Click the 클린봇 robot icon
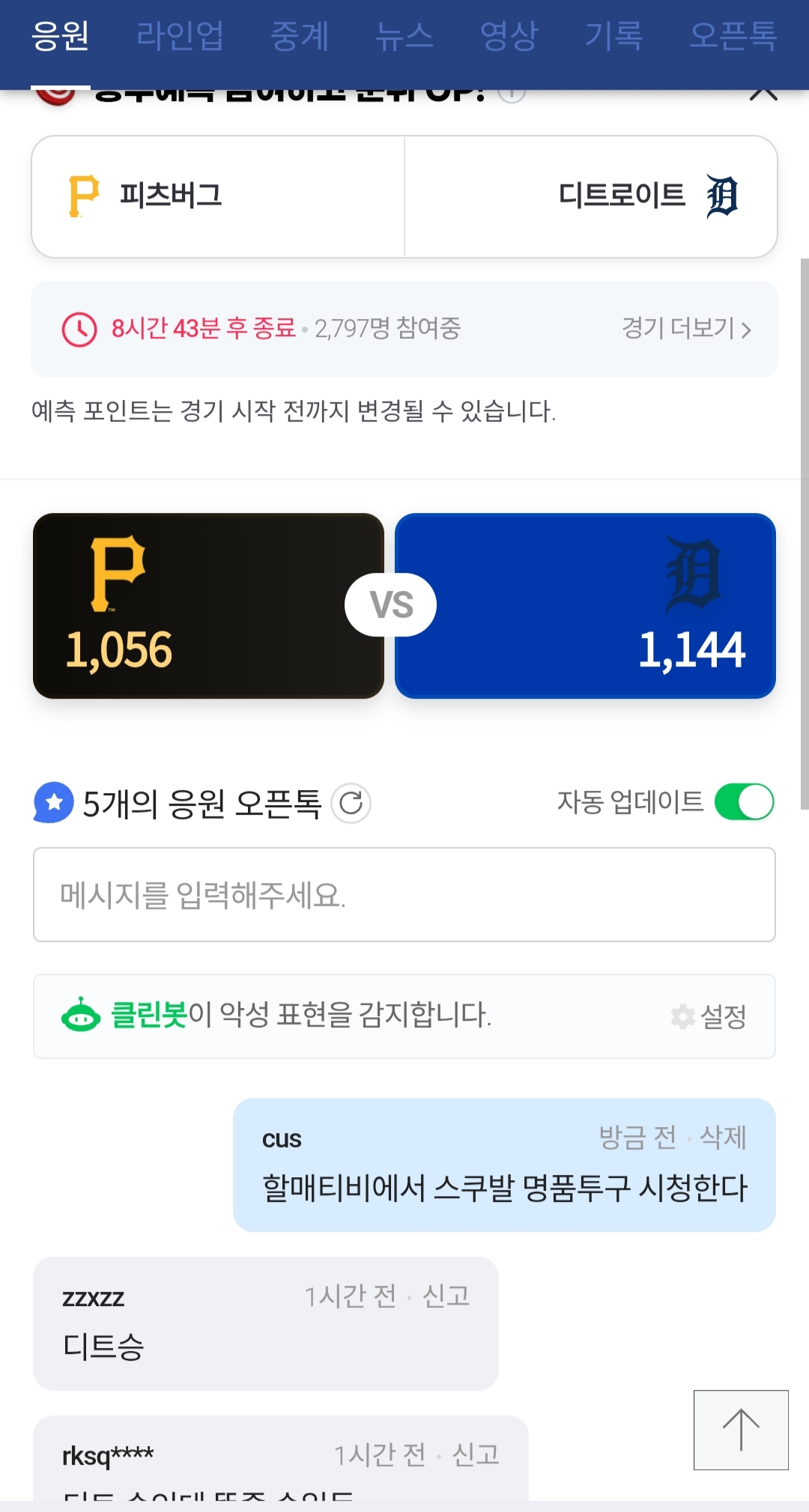This screenshot has width=809, height=1512. [81, 1015]
